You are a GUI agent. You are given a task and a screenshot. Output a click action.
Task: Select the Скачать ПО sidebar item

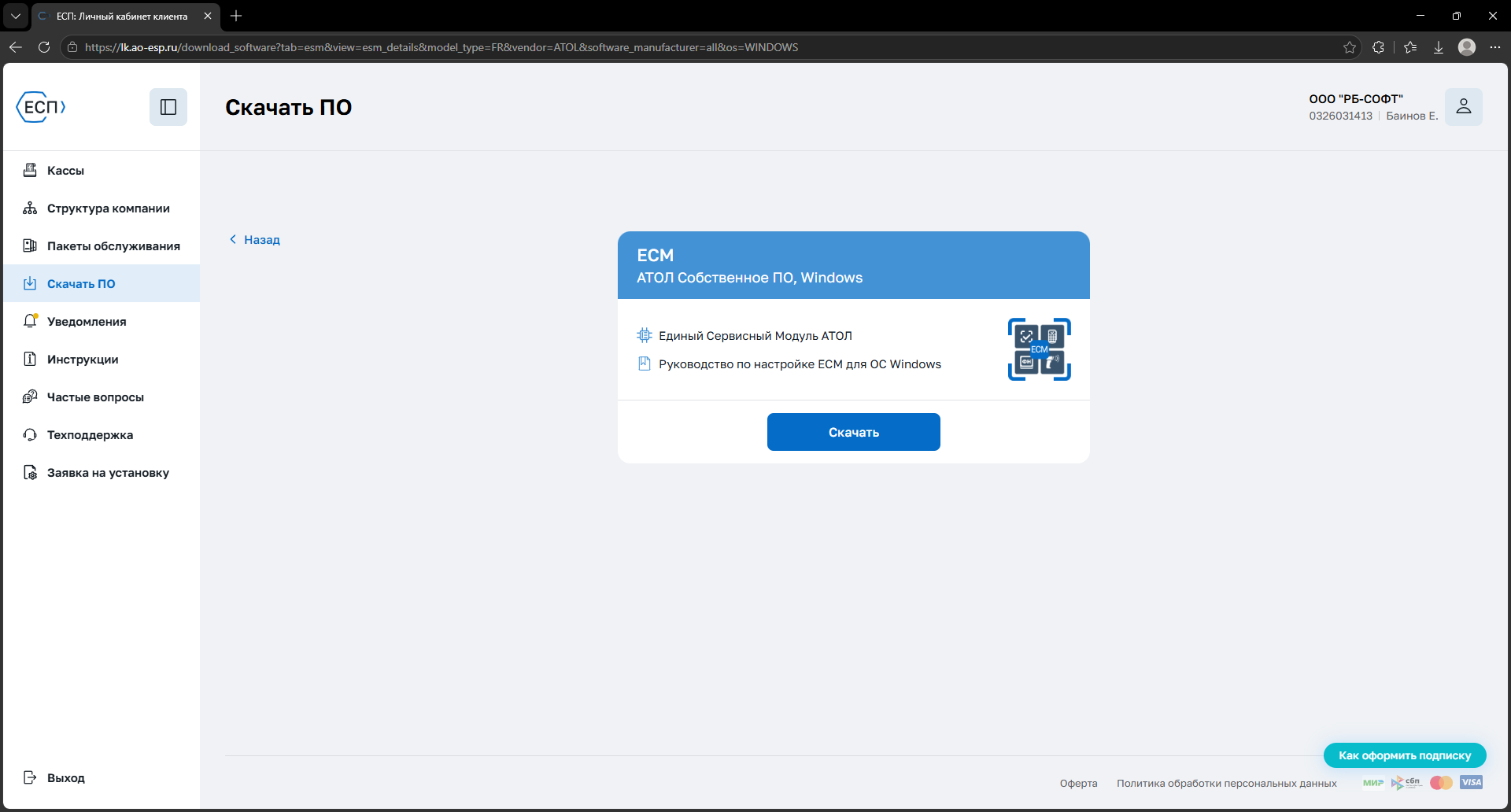click(102, 283)
